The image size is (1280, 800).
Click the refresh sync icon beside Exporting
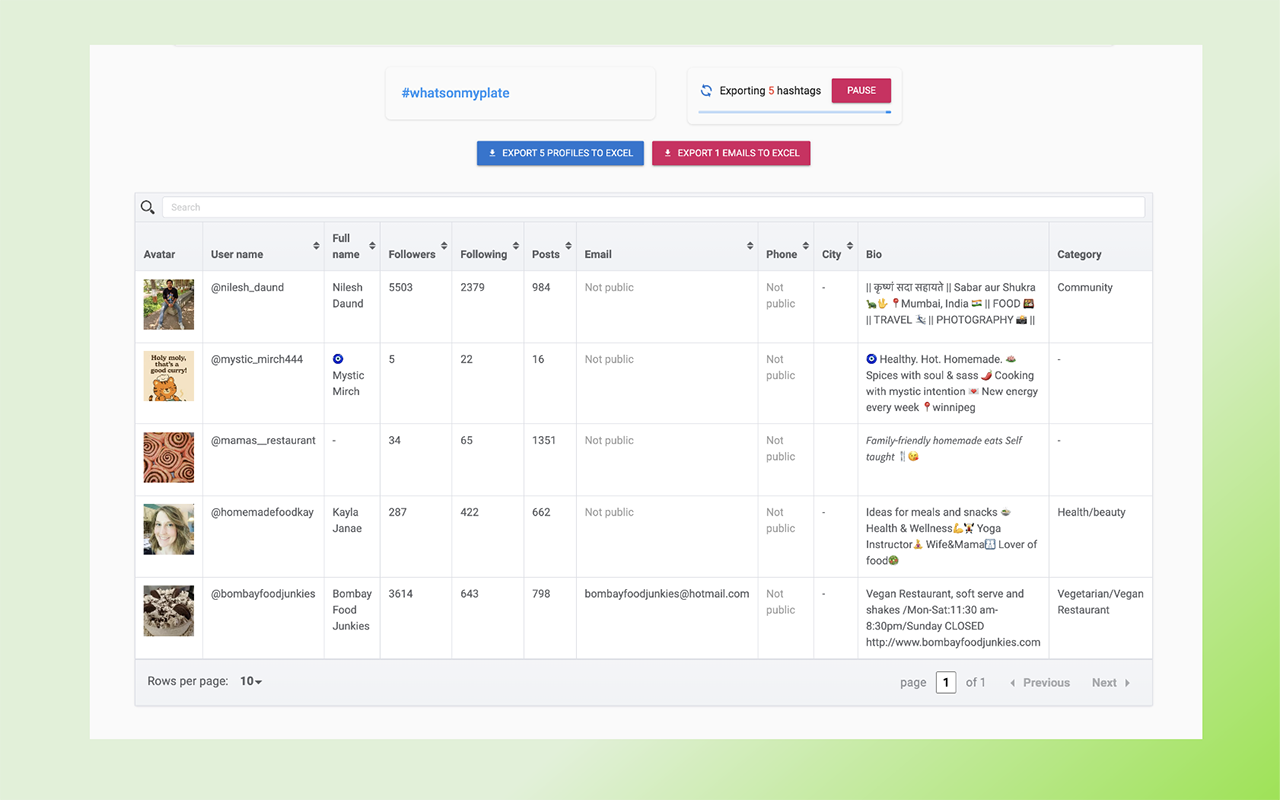706,91
